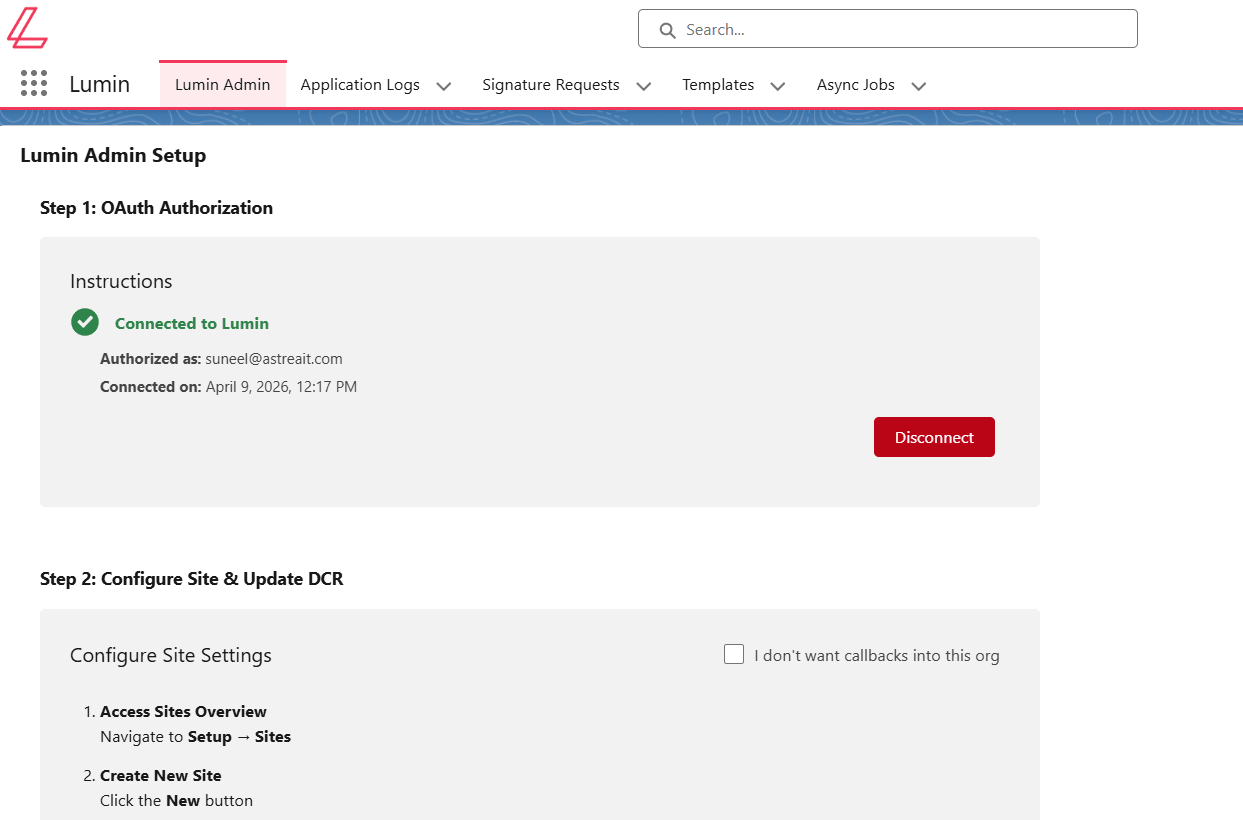The width and height of the screenshot is (1243, 820).
Task: Select the Templates tab
Action: point(718,85)
